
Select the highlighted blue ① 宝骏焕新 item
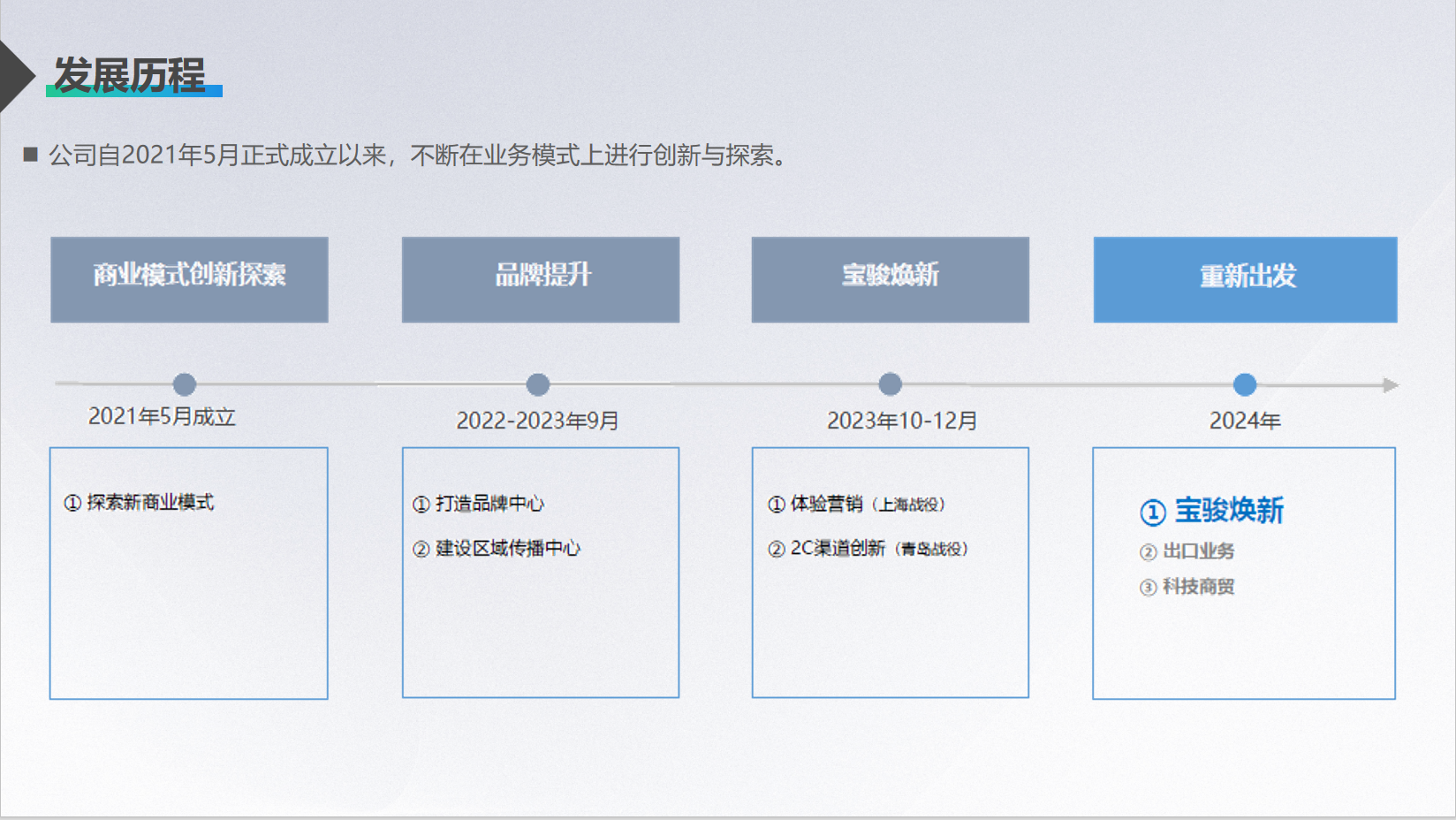[1211, 511]
